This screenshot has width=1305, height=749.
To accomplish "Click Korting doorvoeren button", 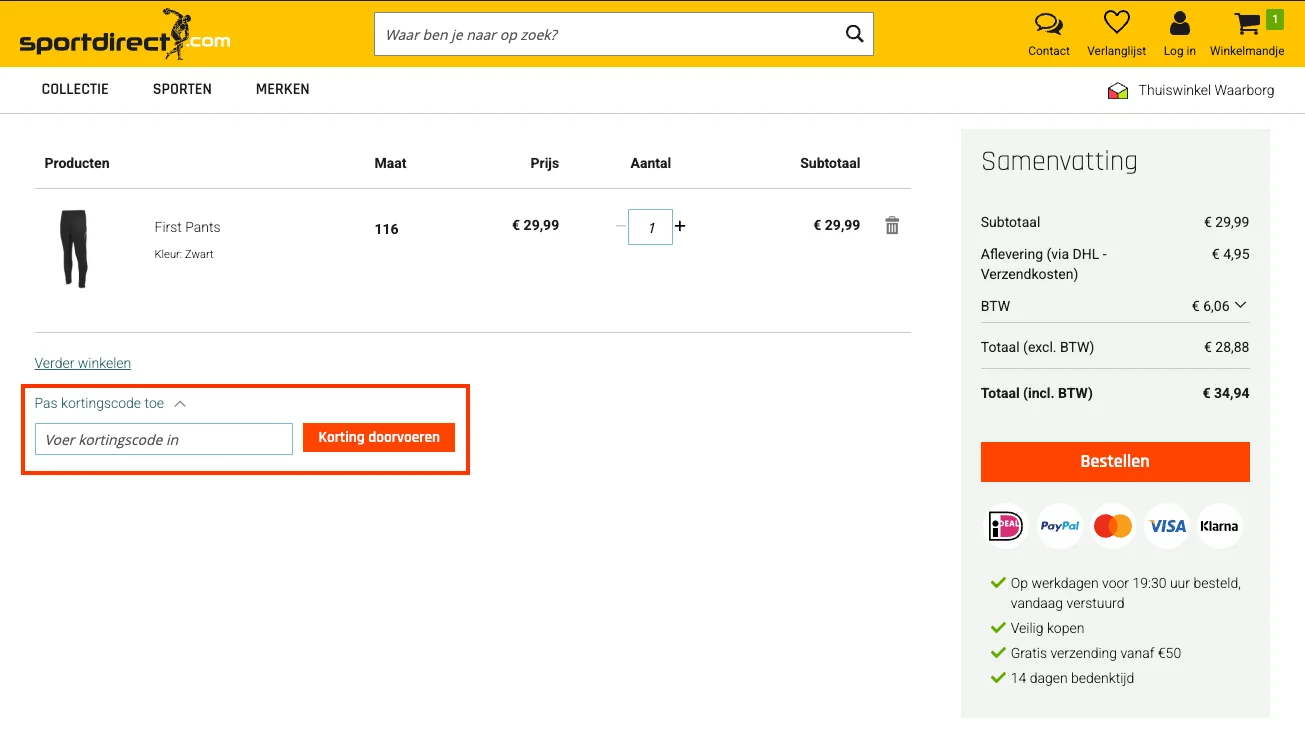I will (x=378, y=437).
